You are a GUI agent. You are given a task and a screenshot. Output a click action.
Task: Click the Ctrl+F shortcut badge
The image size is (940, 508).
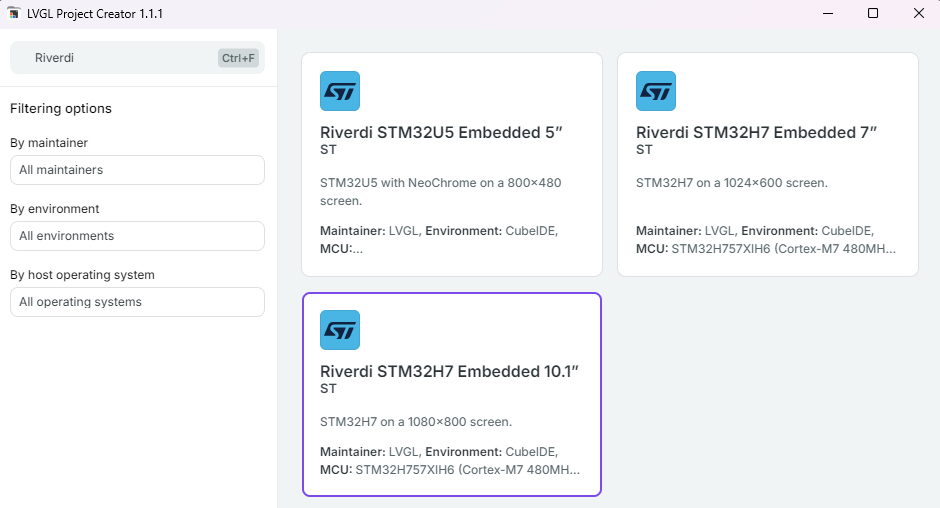coord(238,58)
